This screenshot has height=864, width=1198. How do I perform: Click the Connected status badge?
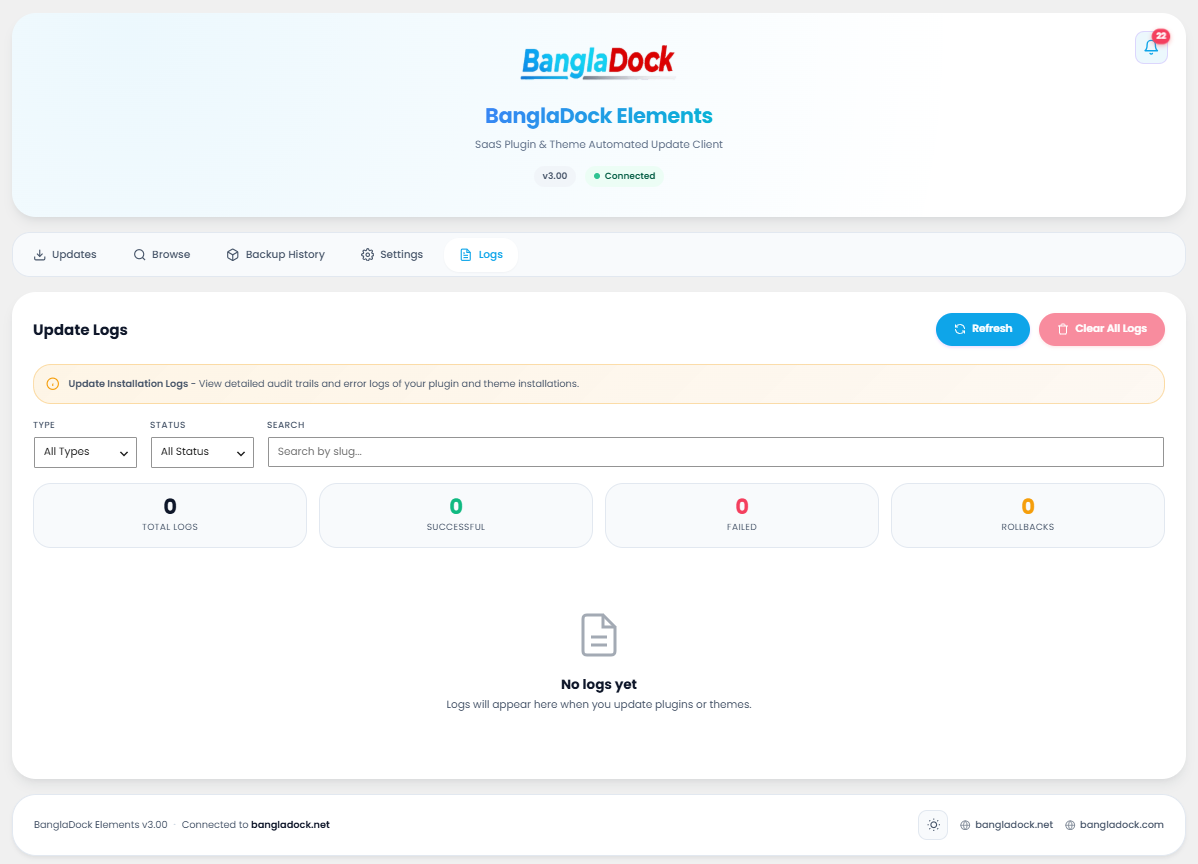point(624,176)
